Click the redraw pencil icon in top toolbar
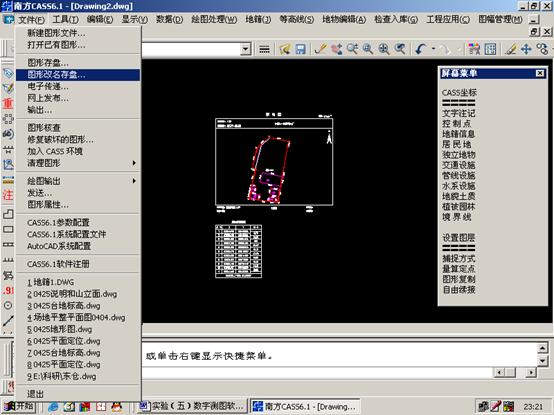 pyautogui.click(x=321, y=49)
